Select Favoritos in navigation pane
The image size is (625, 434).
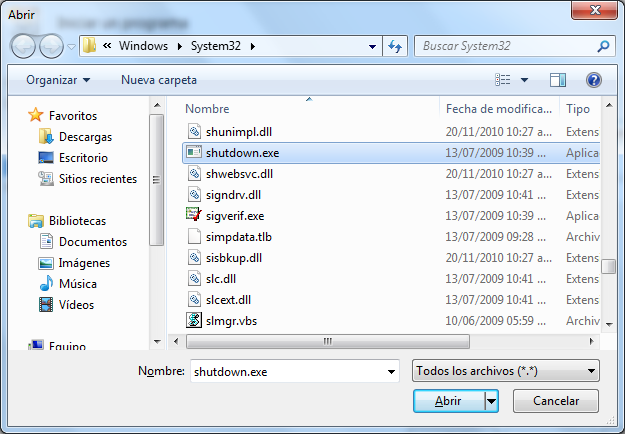point(73,116)
